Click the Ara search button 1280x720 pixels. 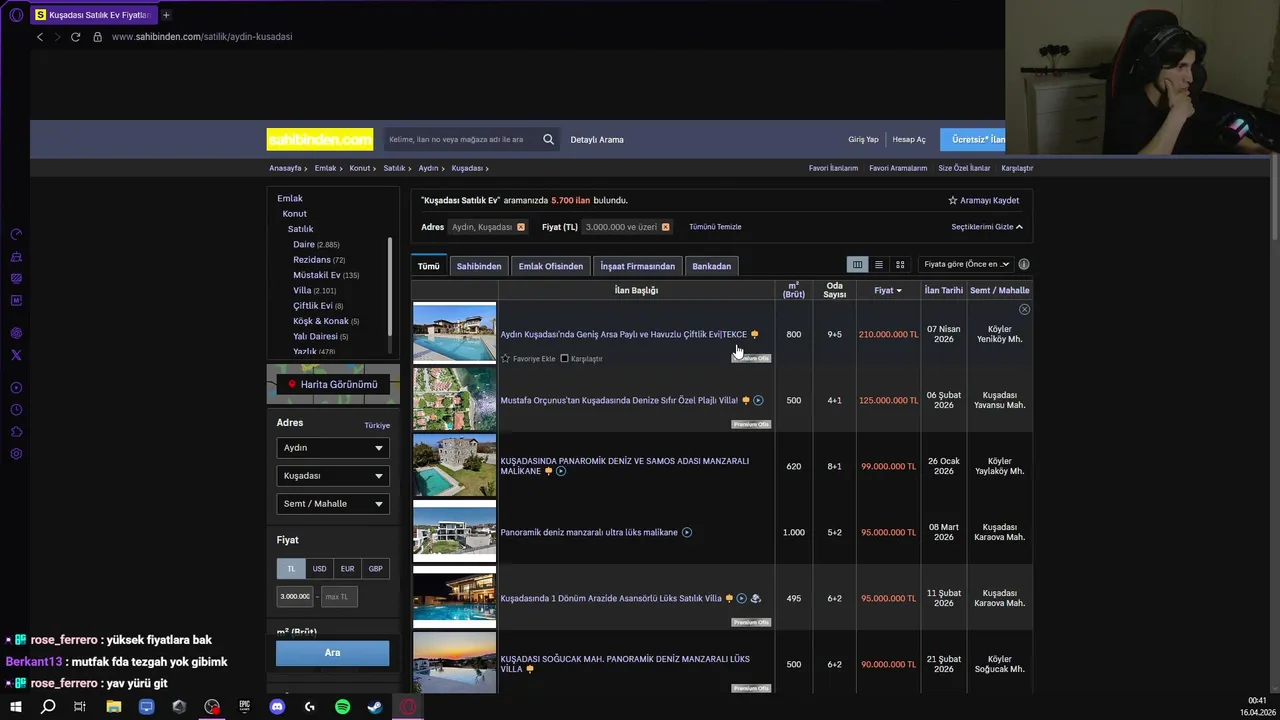click(332, 653)
